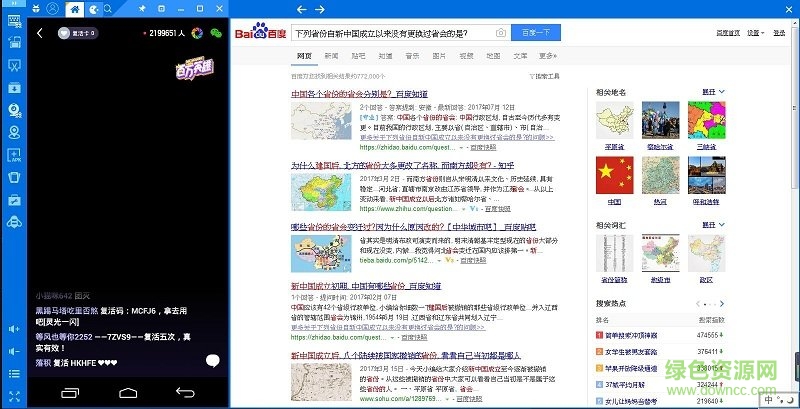
Task: Click the 百度一下 search button
Action: (x=536, y=33)
